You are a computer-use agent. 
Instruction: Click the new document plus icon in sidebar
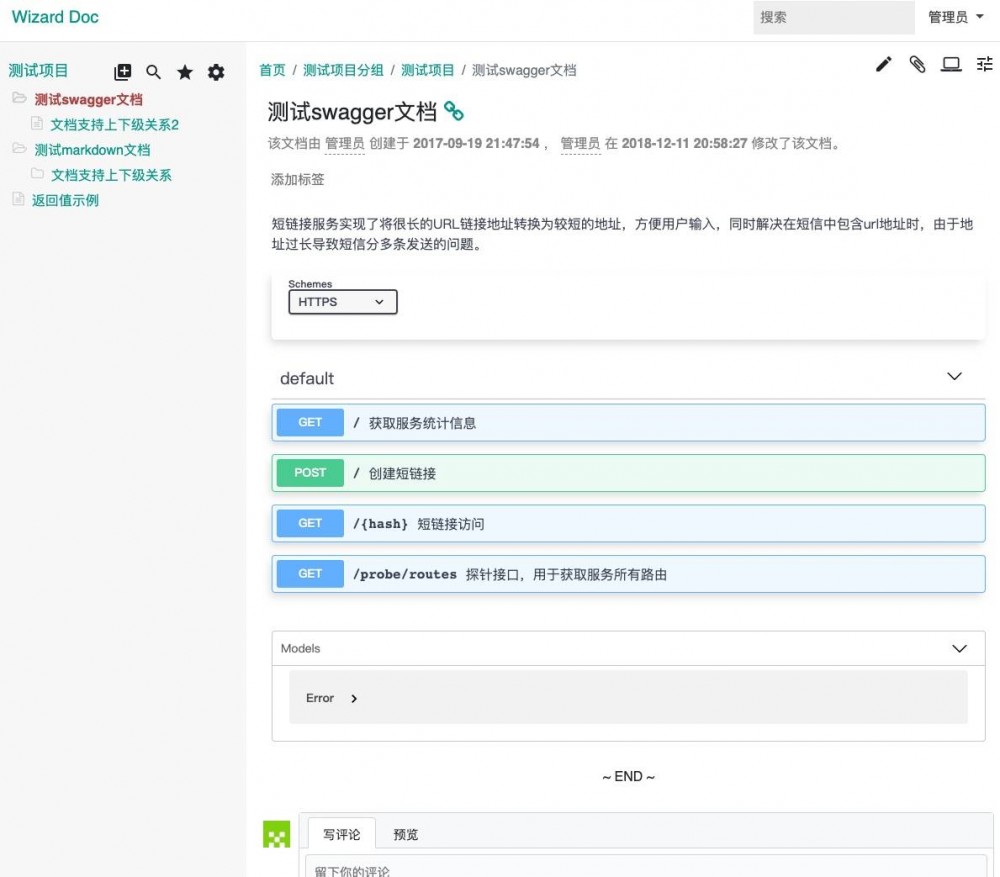pos(122,72)
